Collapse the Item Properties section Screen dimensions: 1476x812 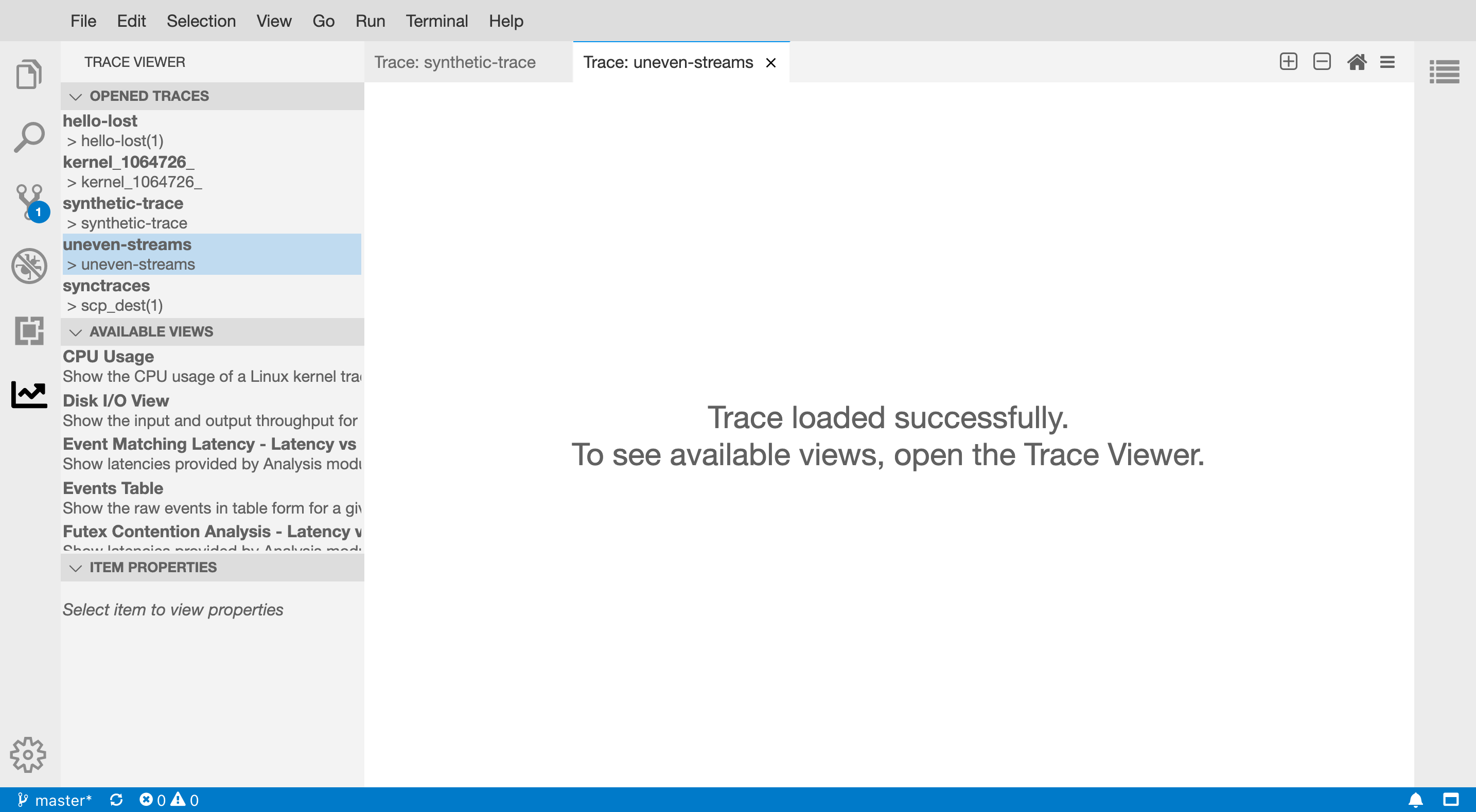(x=76, y=567)
